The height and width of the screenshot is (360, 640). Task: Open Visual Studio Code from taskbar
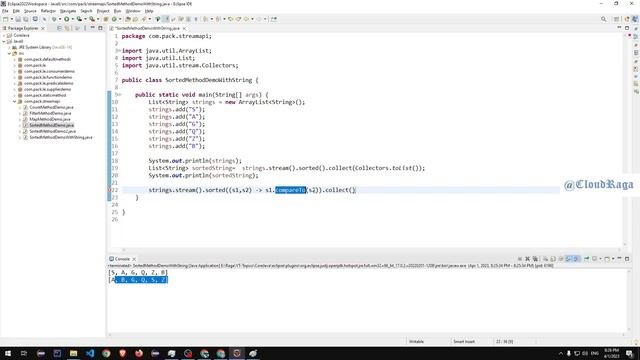click(90, 353)
